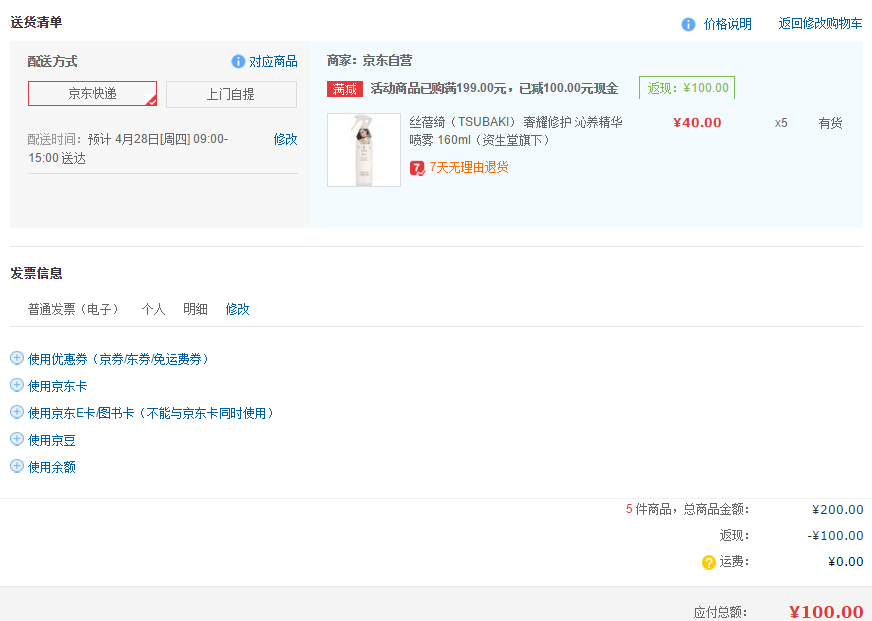Click the 明细 invoice content text

click(x=195, y=309)
